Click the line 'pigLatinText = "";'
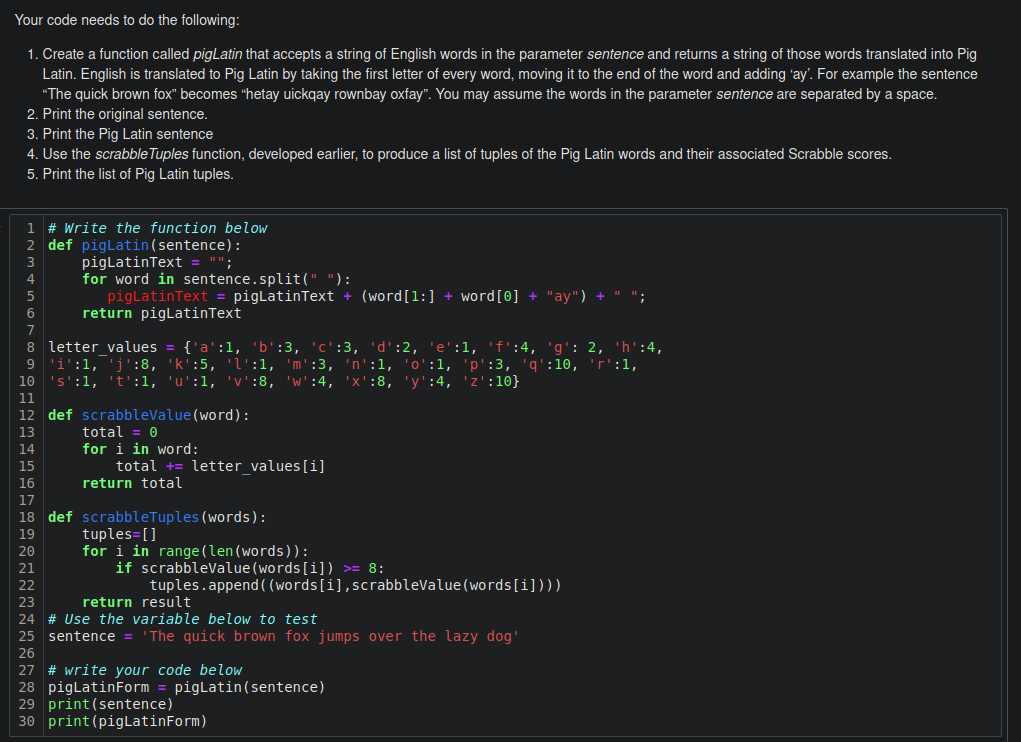This screenshot has width=1021, height=742. pyautogui.click(x=157, y=262)
